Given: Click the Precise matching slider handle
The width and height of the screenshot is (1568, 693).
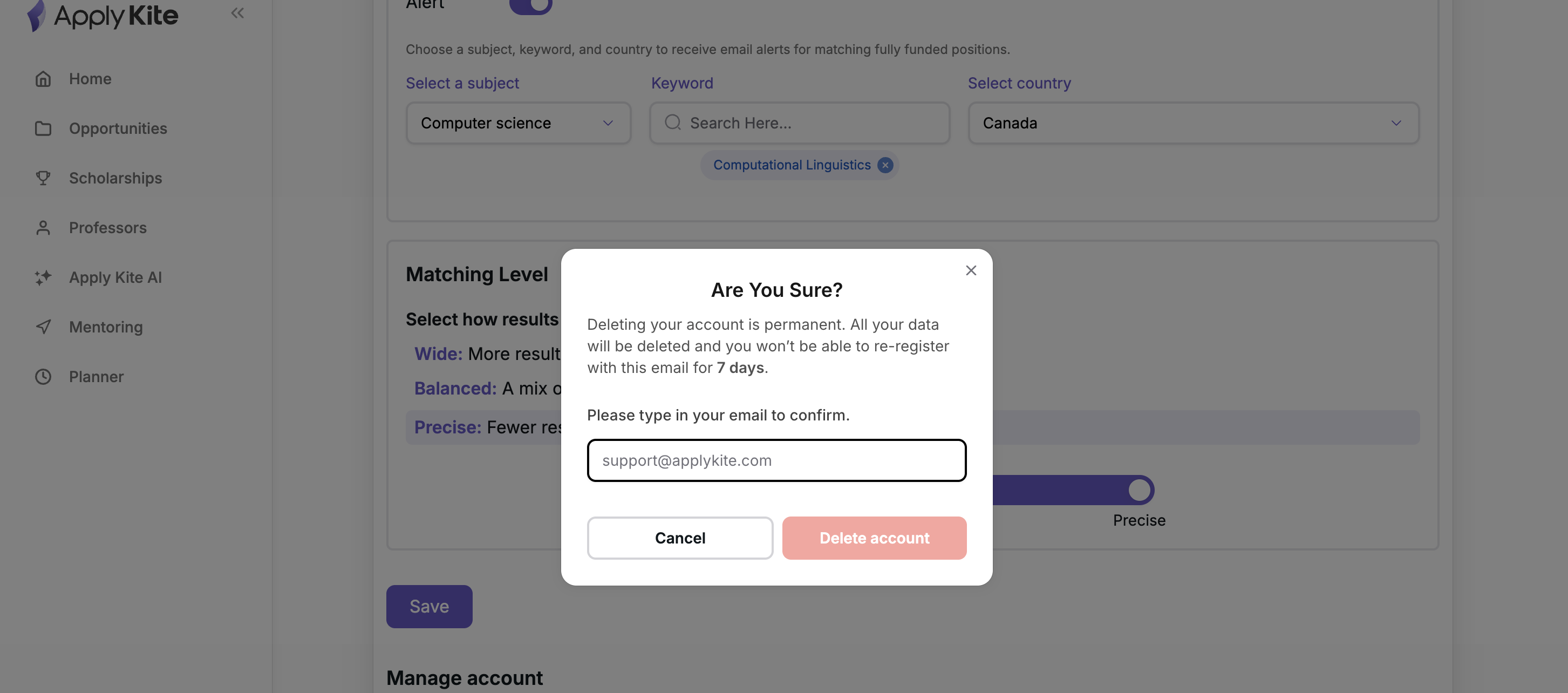Looking at the screenshot, I should pos(1139,490).
